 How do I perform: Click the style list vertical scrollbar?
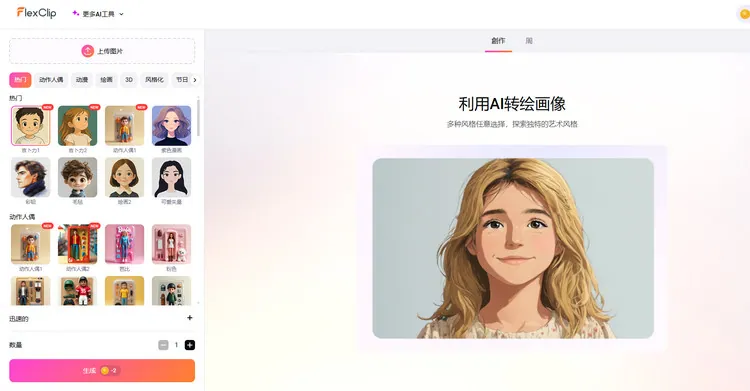(x=198, y=117)
